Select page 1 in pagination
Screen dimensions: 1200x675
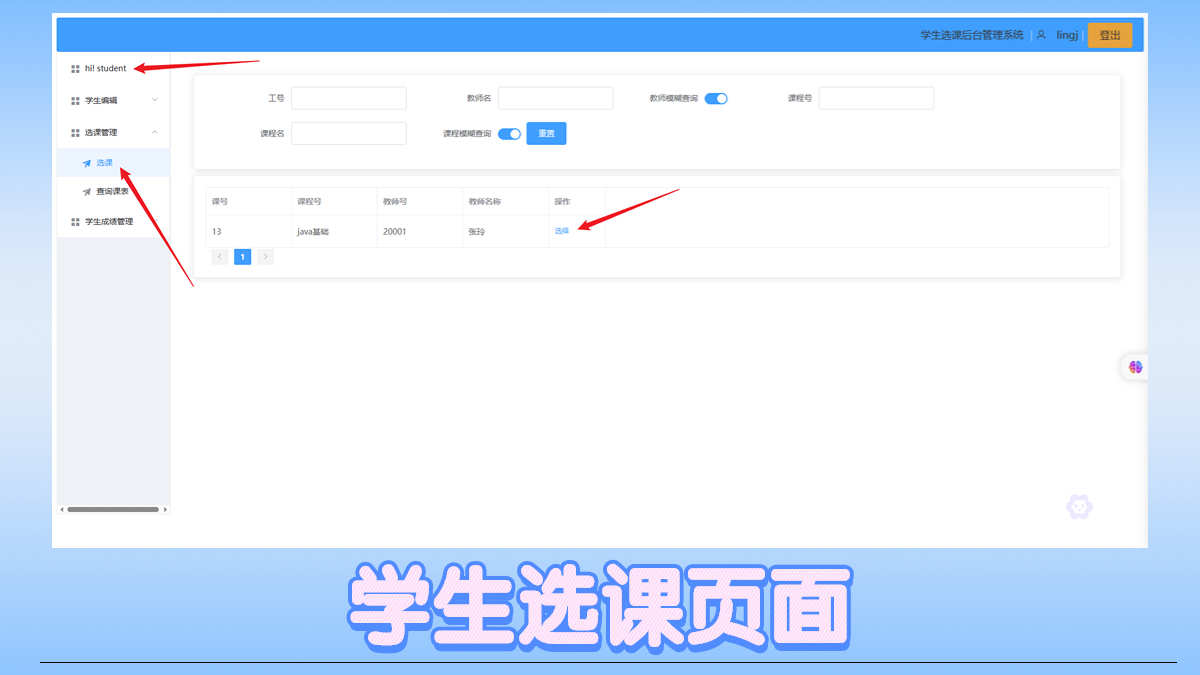[243, 257]
